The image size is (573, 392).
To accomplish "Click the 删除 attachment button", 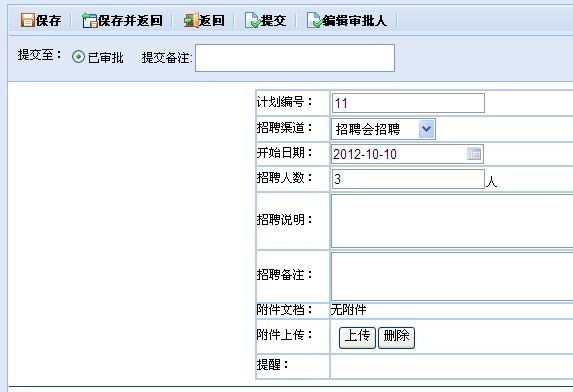I will [x=396, y=338].
